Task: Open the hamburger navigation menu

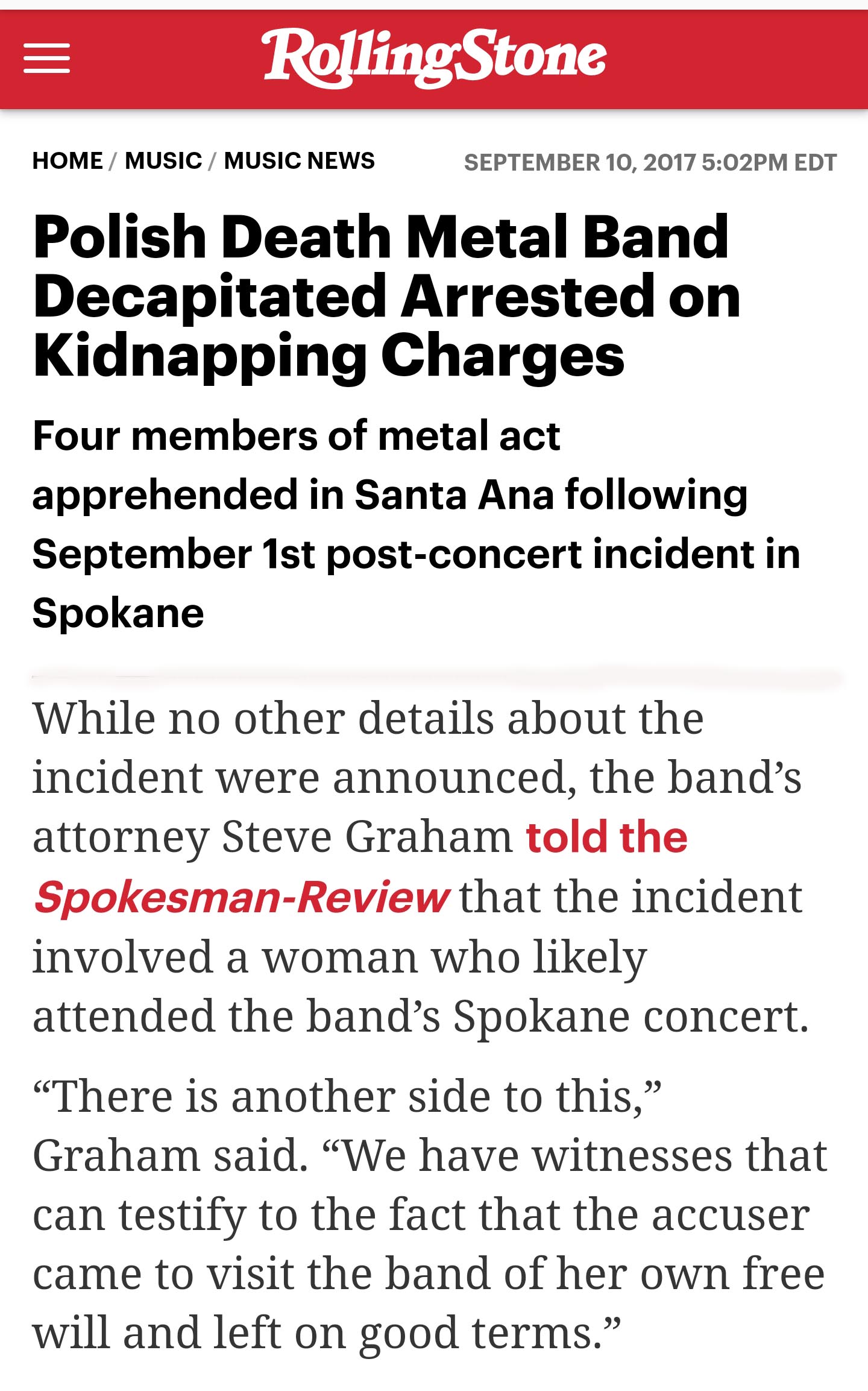Action: tap(46, 58)
